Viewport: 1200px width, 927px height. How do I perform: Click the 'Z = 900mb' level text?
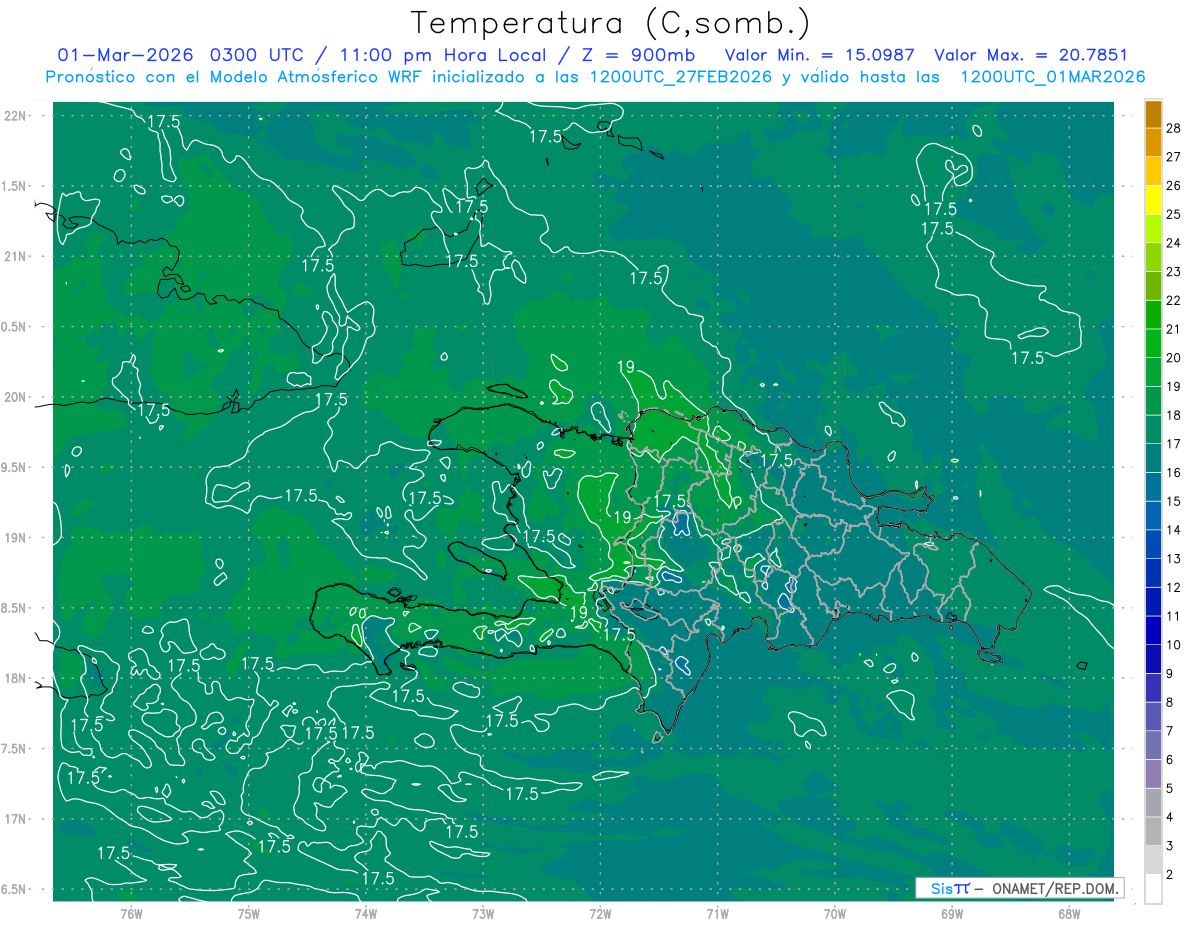click(636, 55)
